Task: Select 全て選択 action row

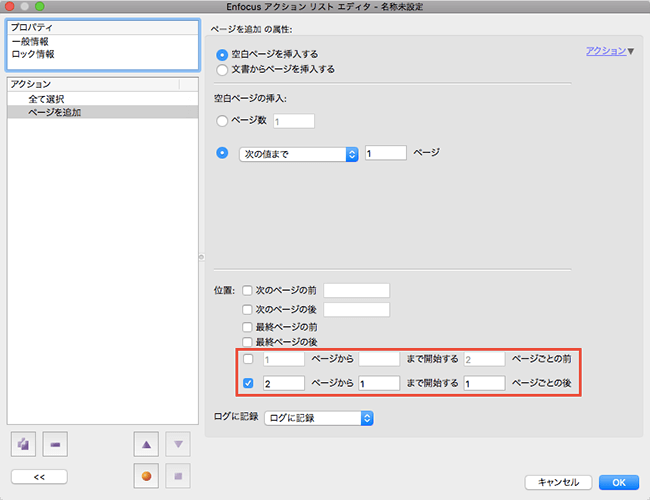Action: coord(103,99)
